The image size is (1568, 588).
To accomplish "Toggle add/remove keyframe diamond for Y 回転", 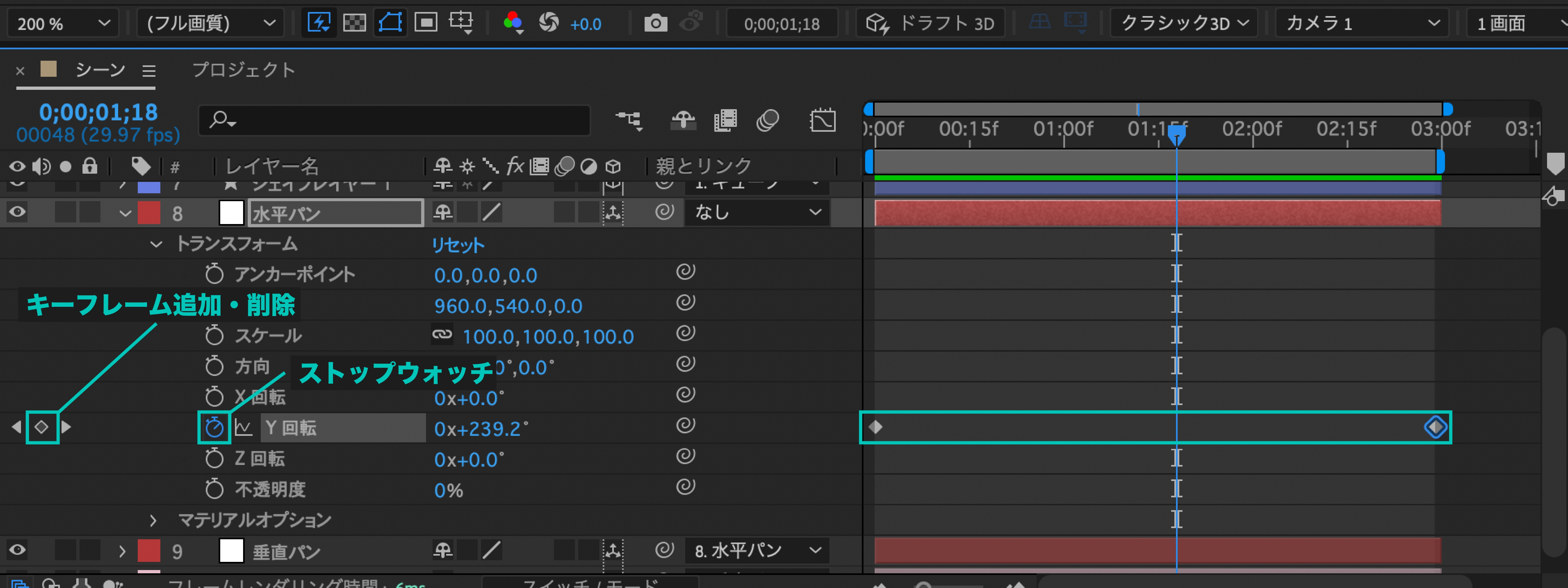I will [x=41, y=427].
